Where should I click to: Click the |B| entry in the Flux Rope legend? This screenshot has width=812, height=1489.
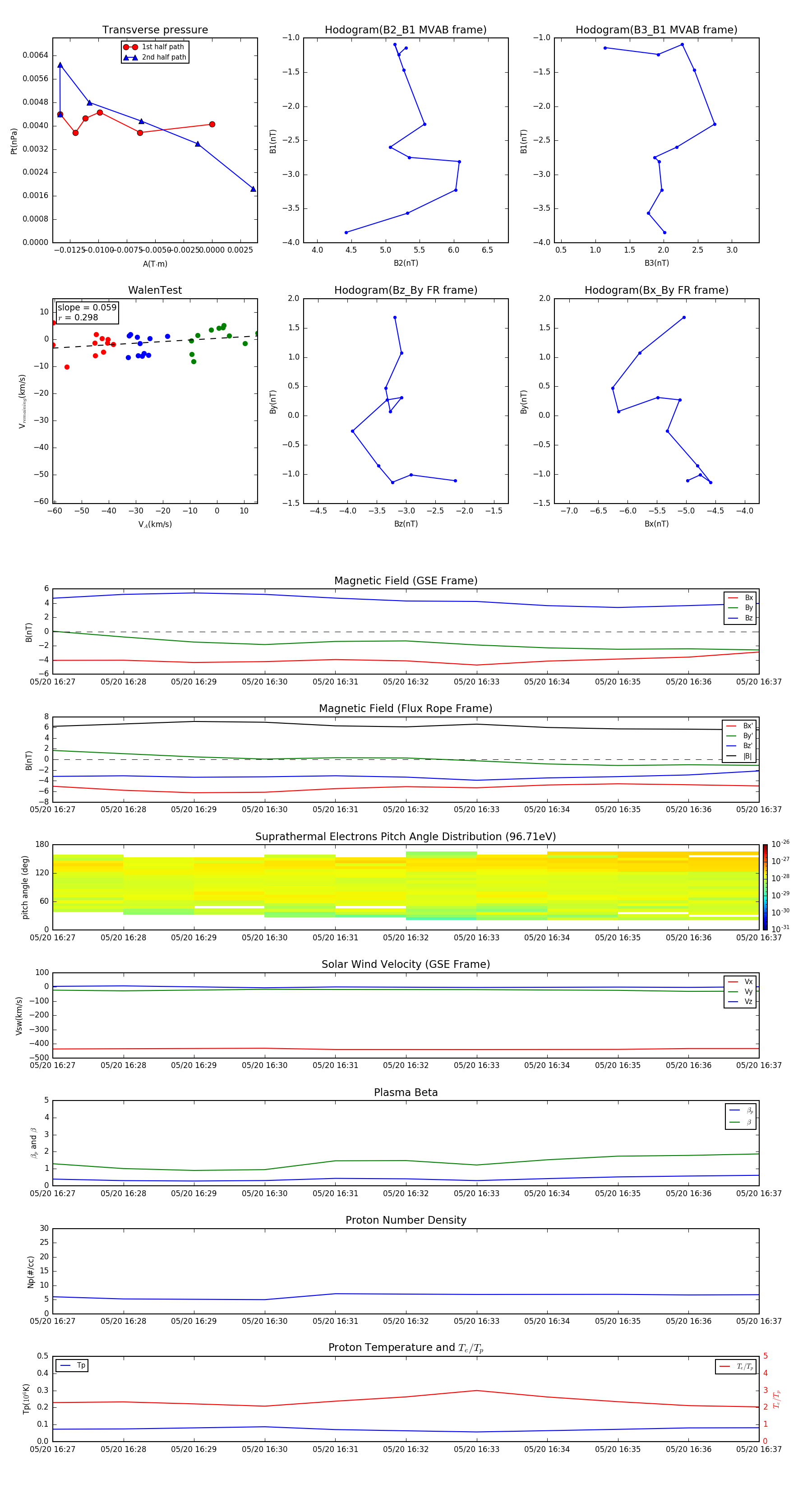pos(740,756)
